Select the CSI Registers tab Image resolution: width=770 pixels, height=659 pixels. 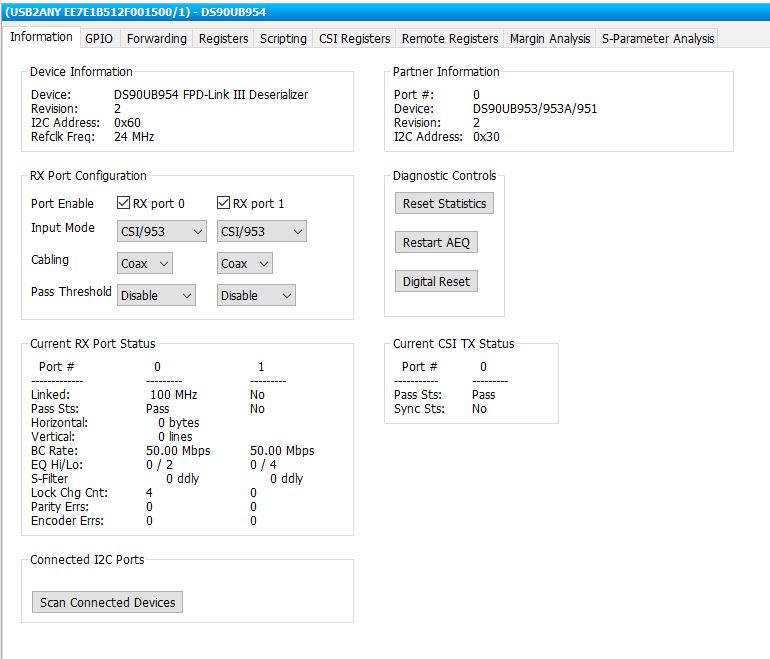(355, 39)
